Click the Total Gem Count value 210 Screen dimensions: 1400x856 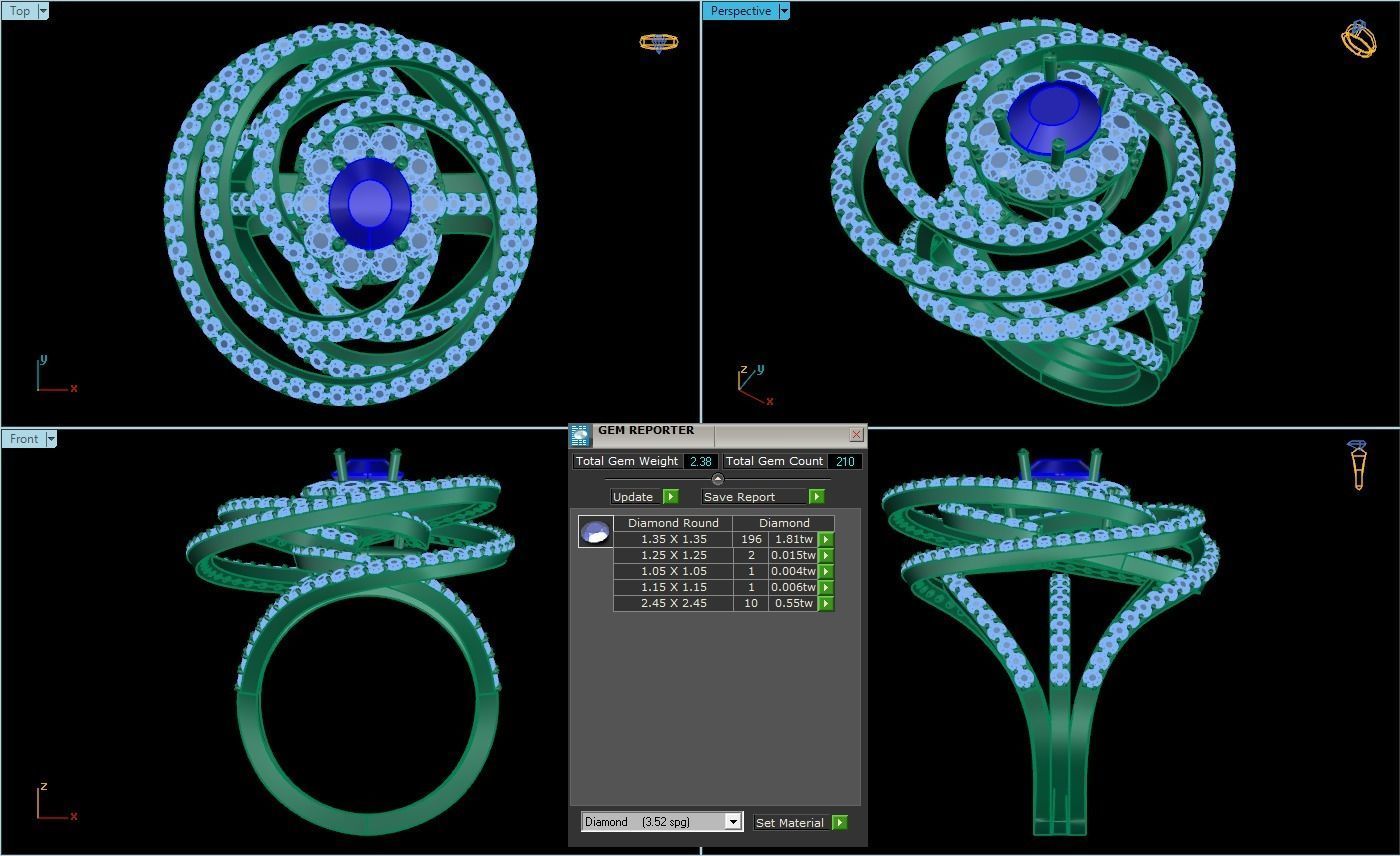845,461
